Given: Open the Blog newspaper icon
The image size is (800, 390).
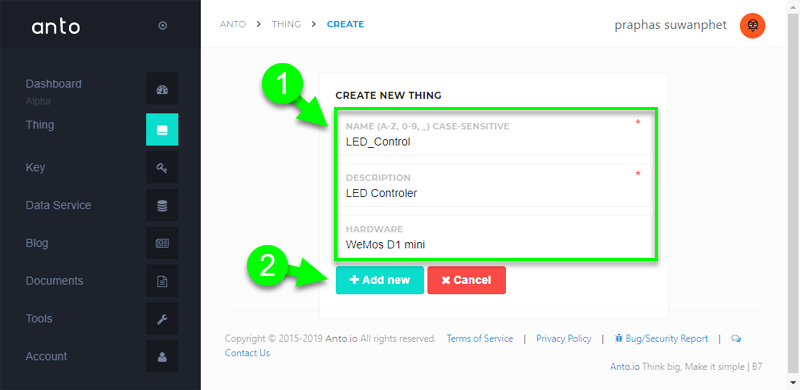Looking at the screenshot, I should tap(162, 243).
